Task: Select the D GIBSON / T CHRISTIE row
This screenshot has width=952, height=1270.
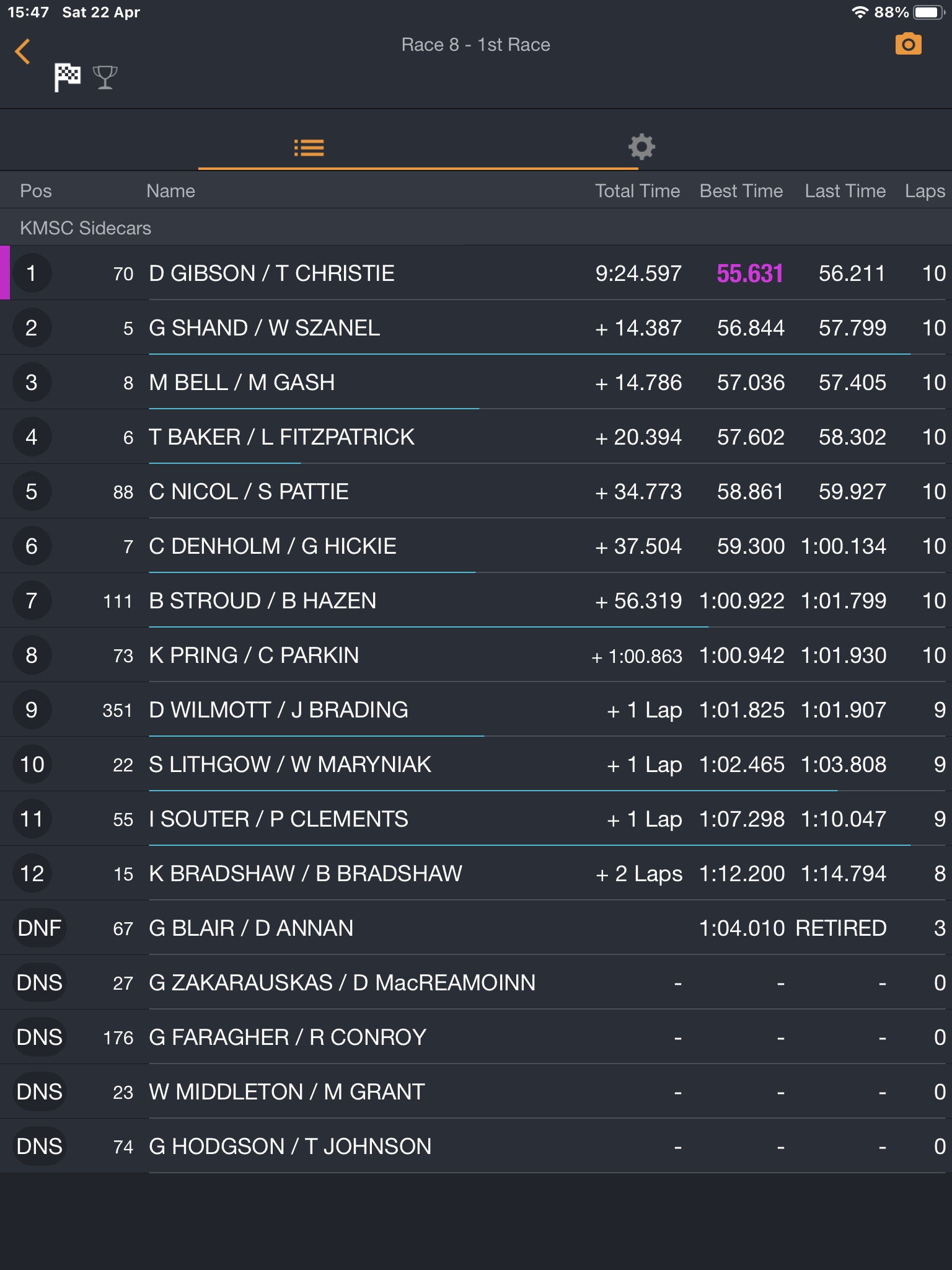Action: click(271, 273)
